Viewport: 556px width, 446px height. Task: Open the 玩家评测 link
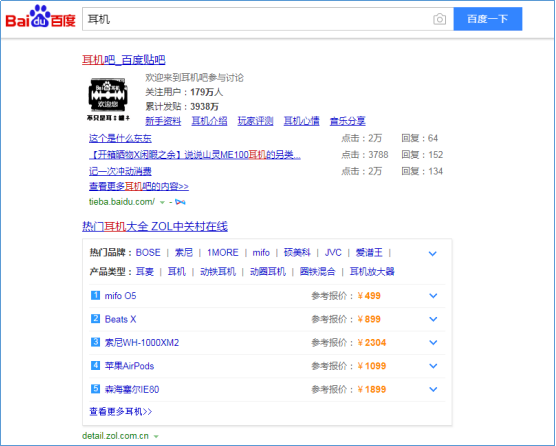pos(255,121)
